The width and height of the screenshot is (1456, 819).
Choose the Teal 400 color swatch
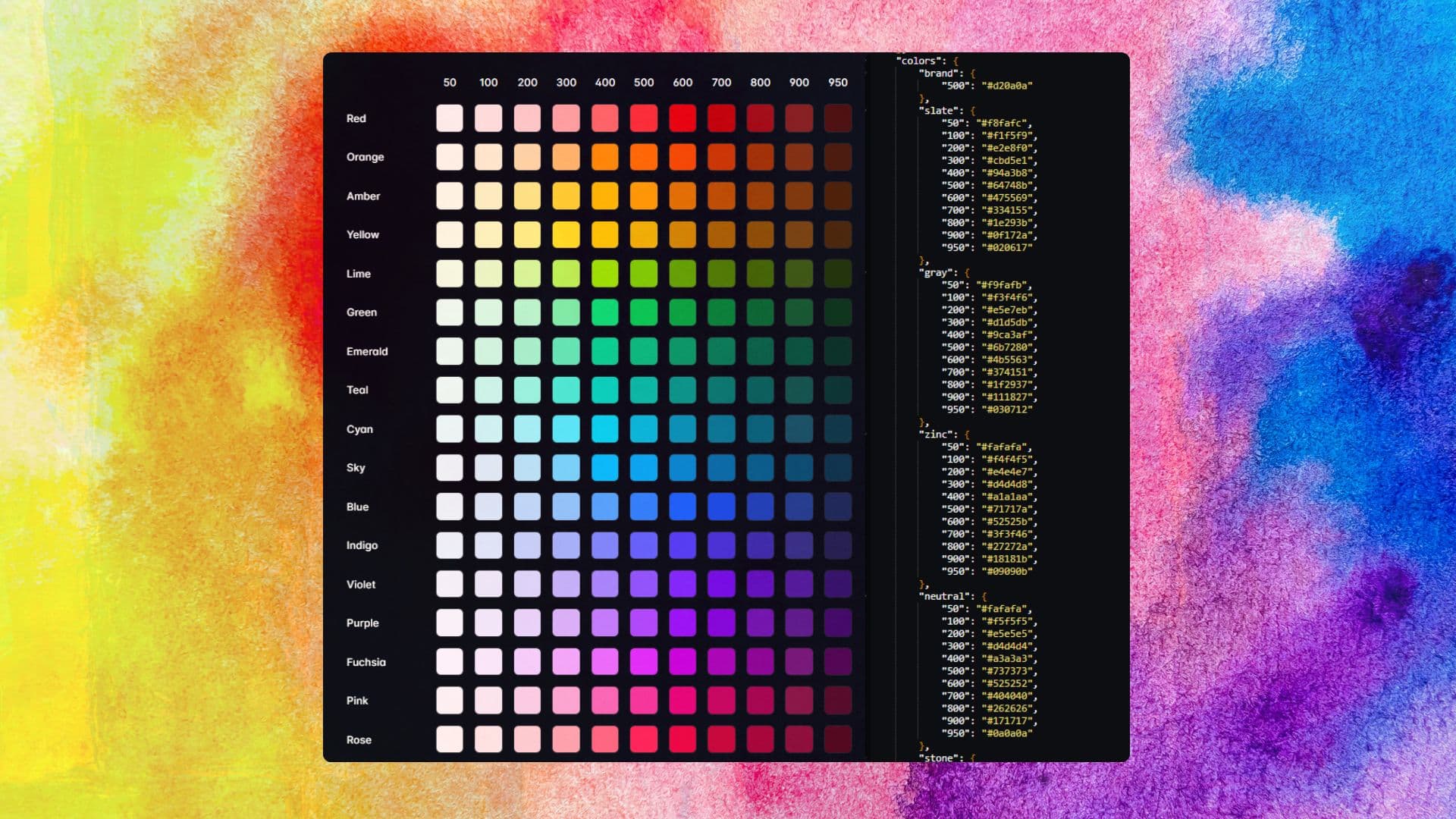click(x=604, y=390)
